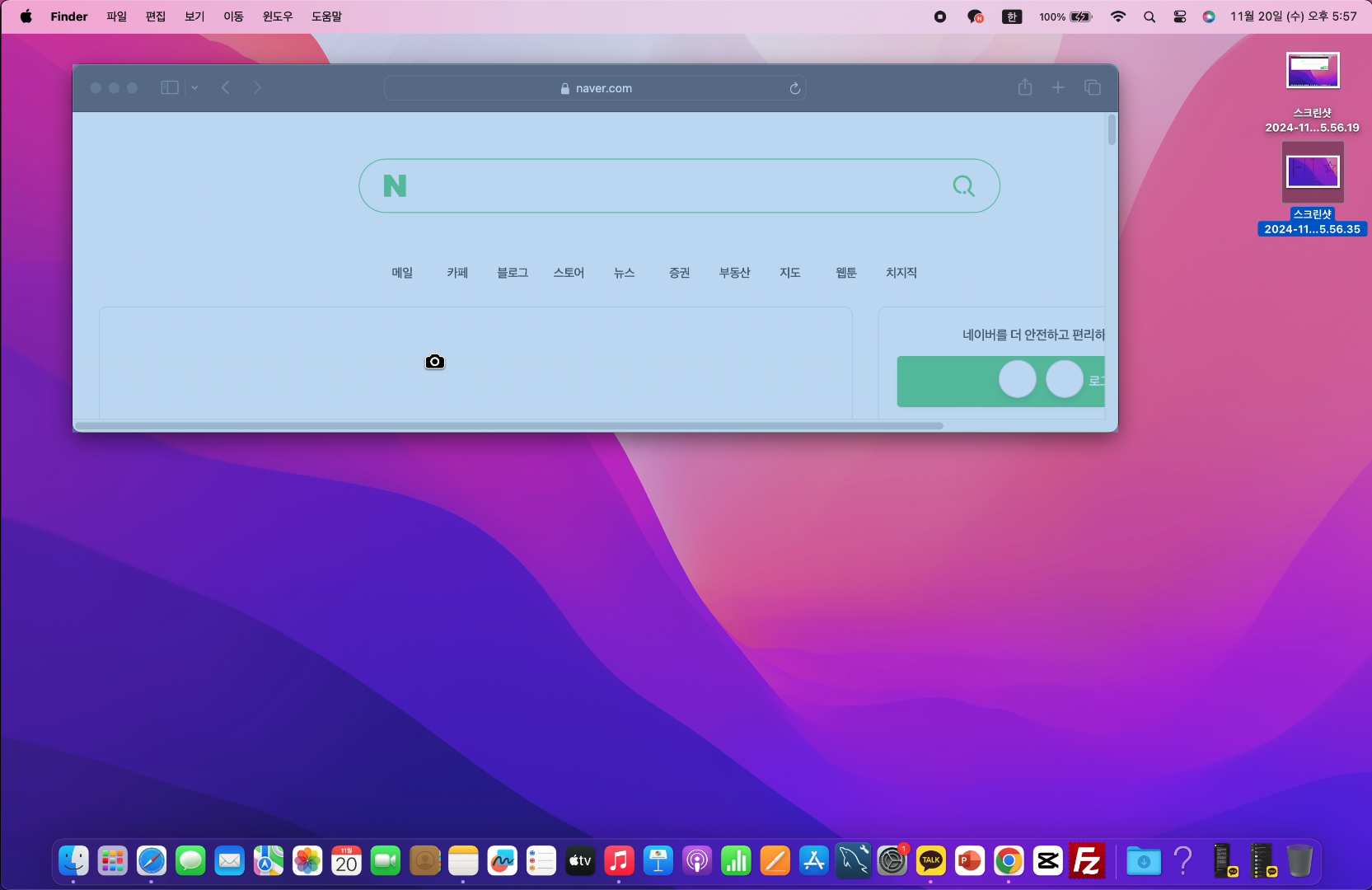The image size is (1372, 890).
Task: Open KakaoTalk from the Dock
Action: click(931, 861)
